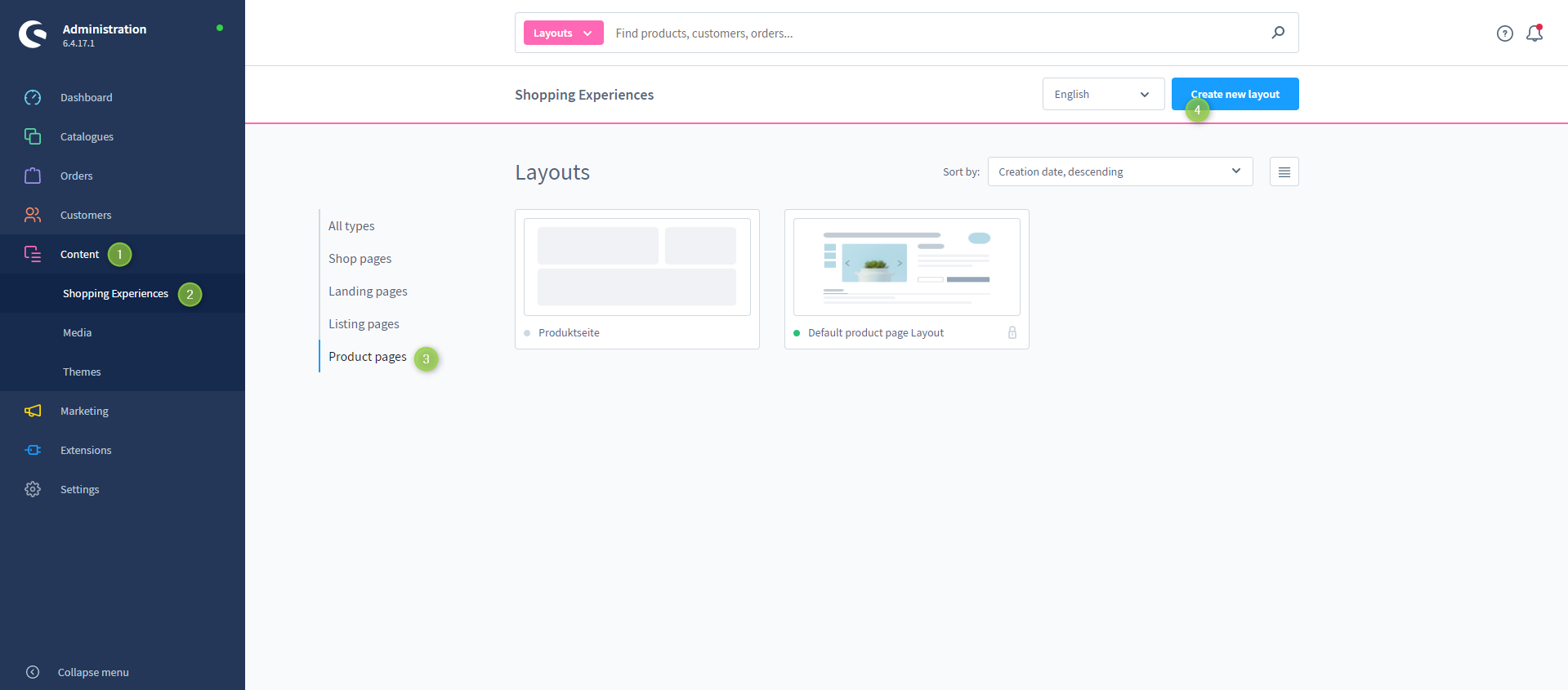This screenshot has height=690, width=1568.
Task: Open the notifications bell
Action: point(1534,33)
